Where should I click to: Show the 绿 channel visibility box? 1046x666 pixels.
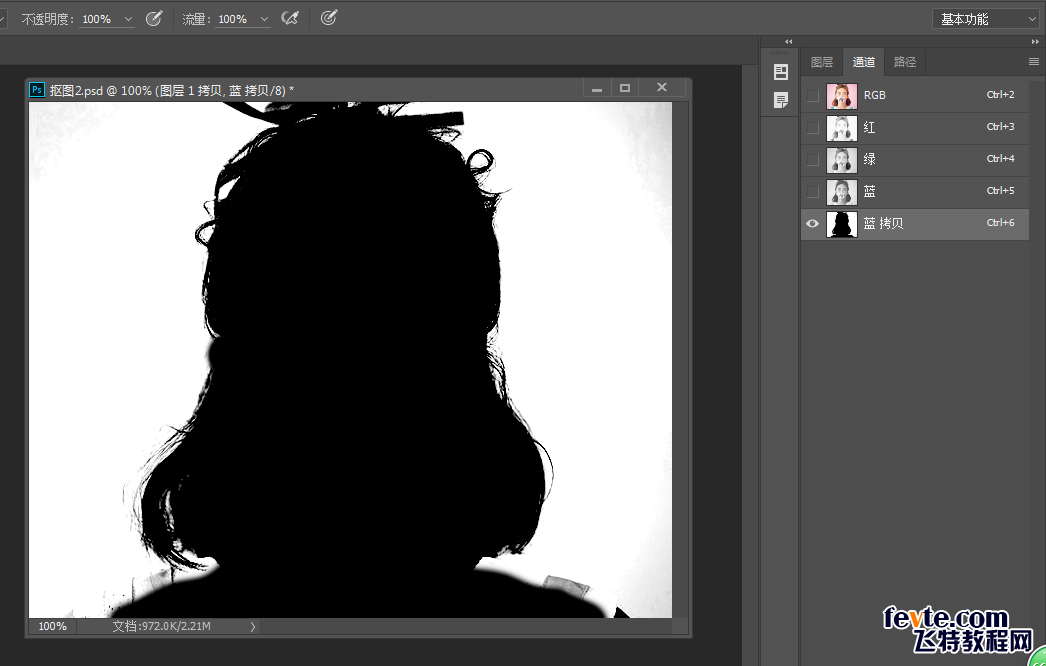(813, 159)
